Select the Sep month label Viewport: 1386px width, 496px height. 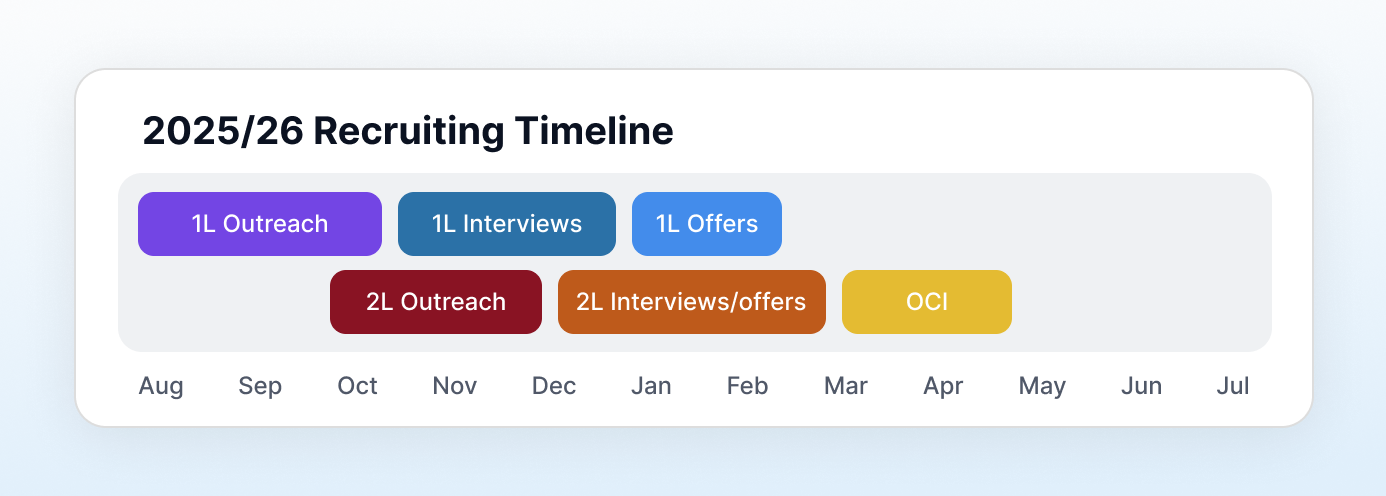coord(260,386)
